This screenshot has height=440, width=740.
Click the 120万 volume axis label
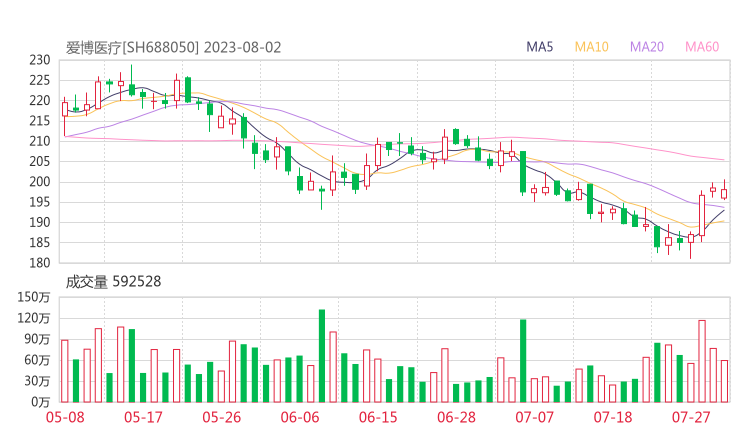coord(34,318)
